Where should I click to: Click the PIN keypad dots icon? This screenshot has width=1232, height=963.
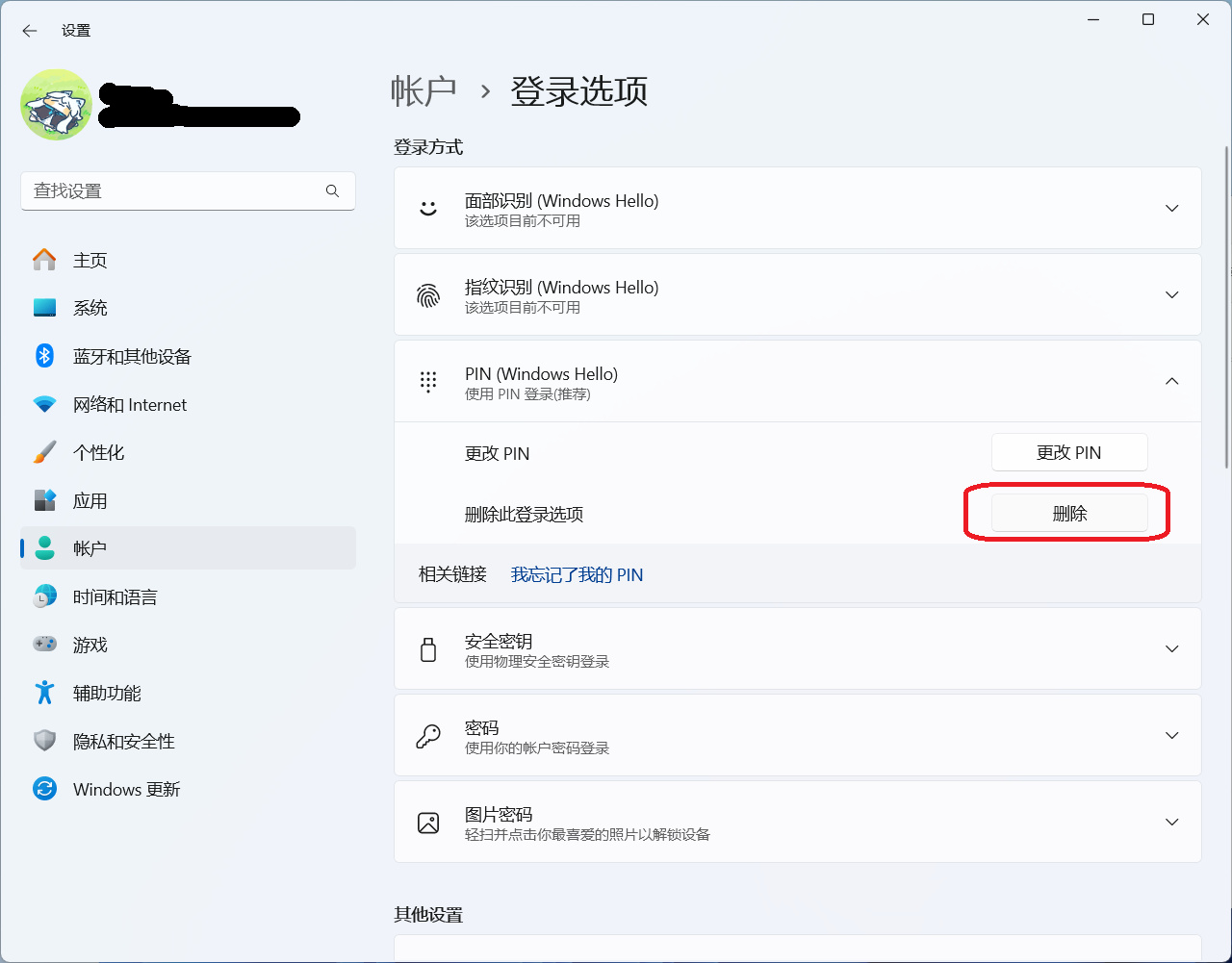[428, 382]
